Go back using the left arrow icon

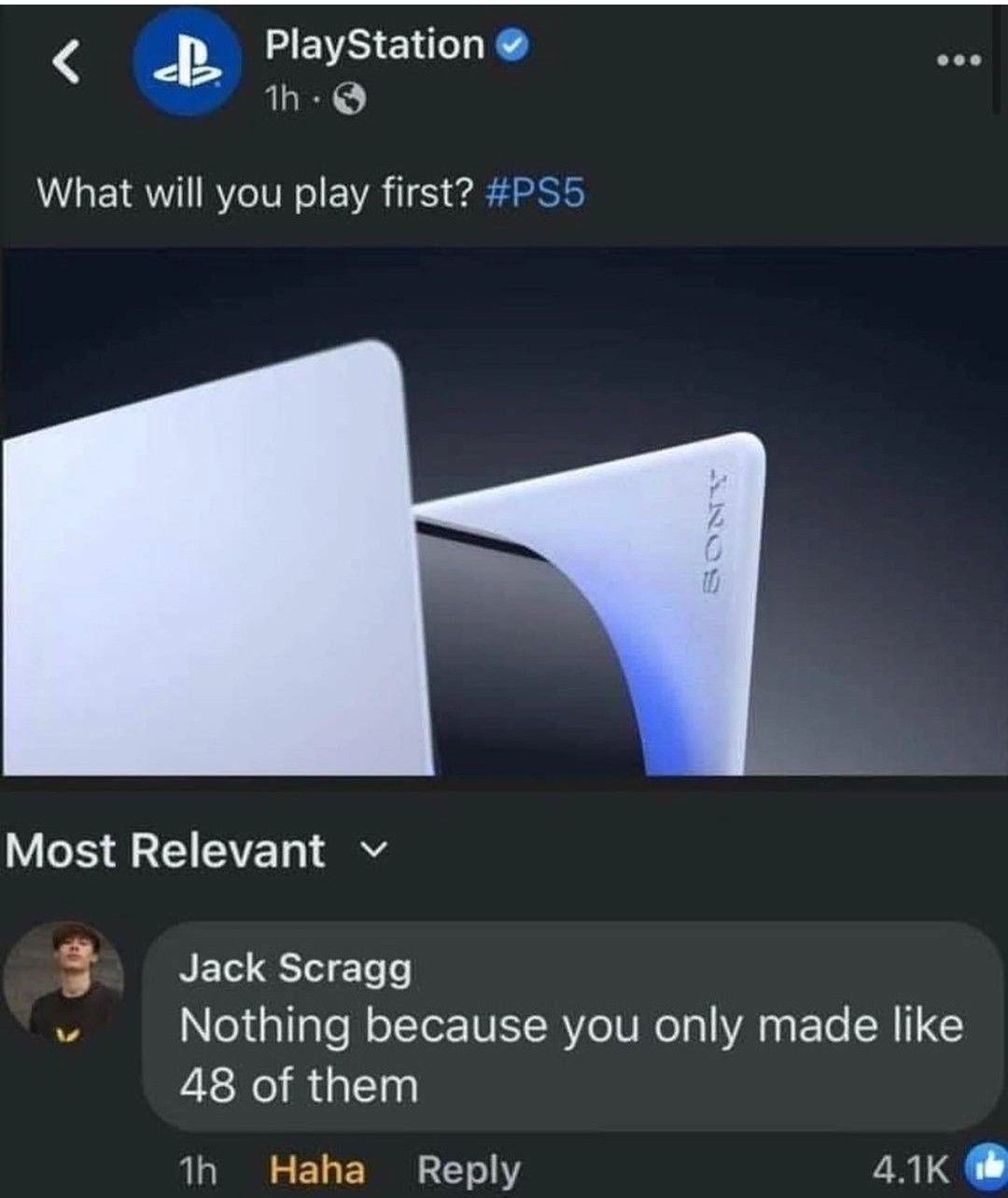67,63
